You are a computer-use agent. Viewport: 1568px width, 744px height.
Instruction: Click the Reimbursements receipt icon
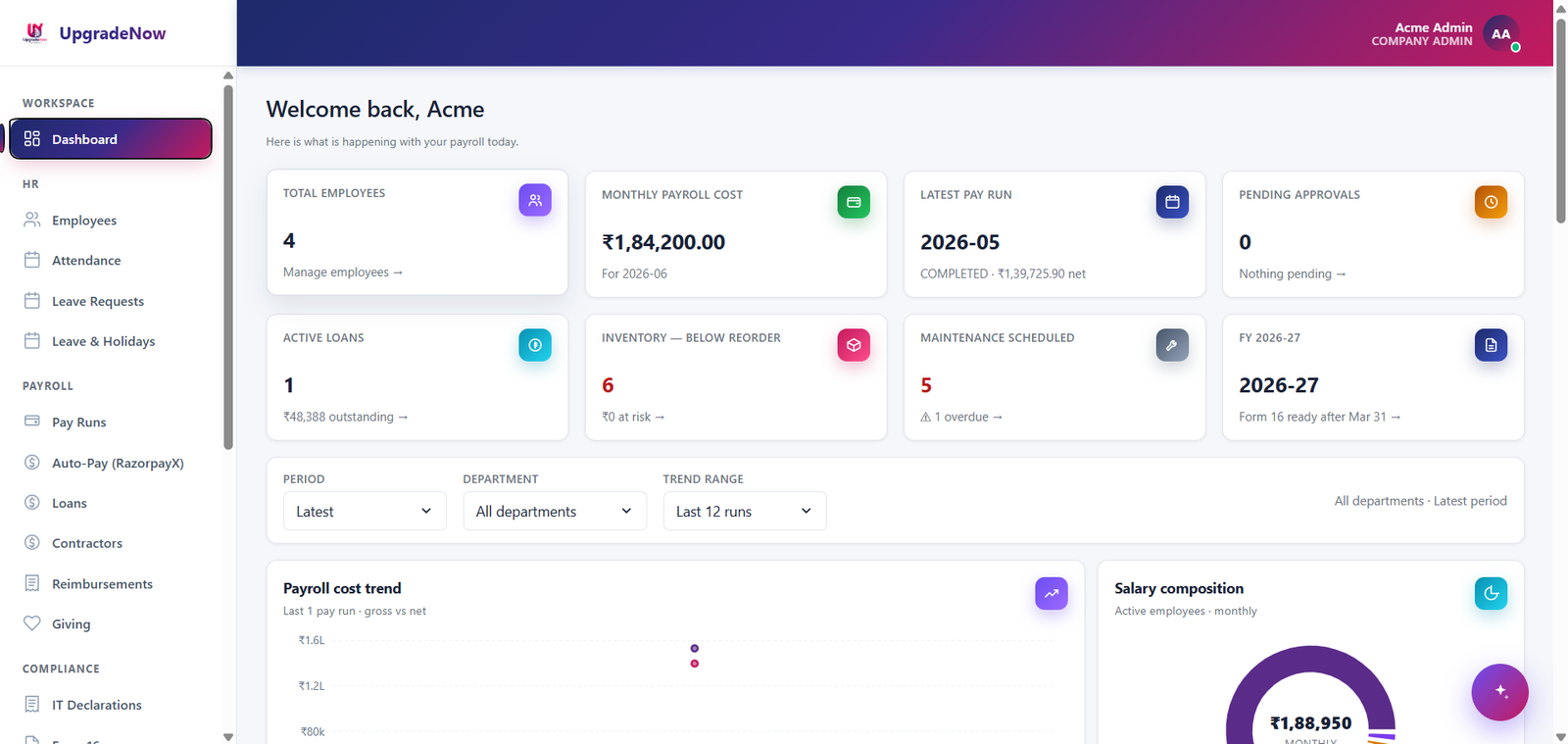pos(32,583)
